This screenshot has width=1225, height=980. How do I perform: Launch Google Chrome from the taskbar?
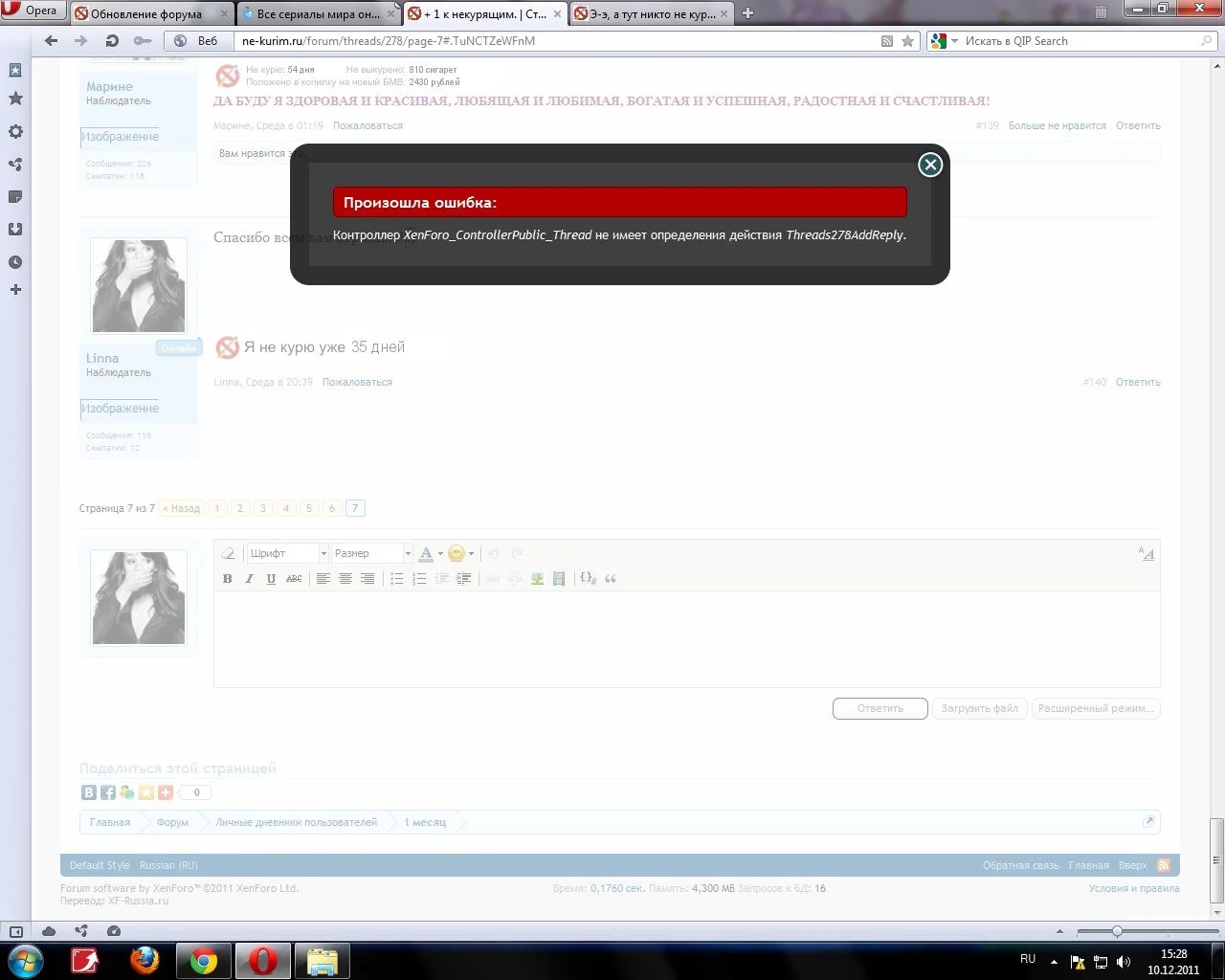tap(204, 960)
